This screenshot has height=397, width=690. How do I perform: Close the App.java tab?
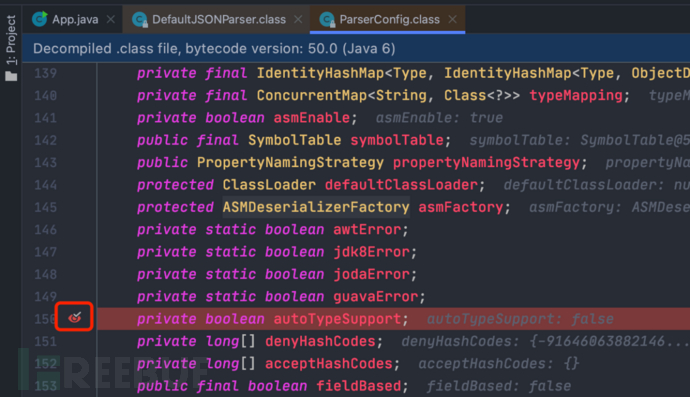[x=111, y=19]
